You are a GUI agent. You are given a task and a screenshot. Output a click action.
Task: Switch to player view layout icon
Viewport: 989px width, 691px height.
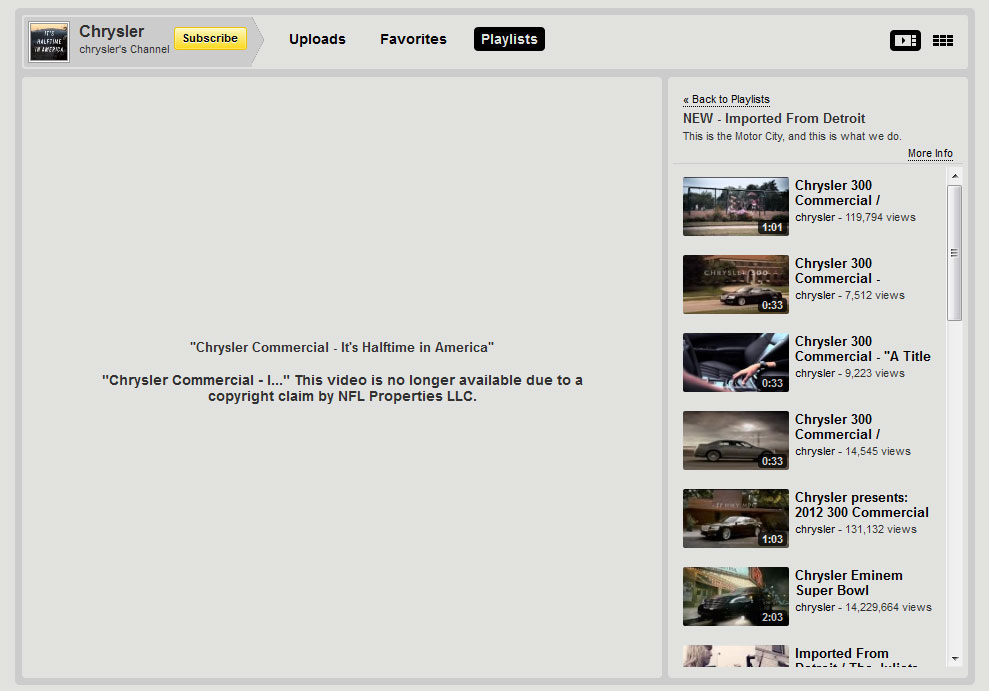(905, 40)
